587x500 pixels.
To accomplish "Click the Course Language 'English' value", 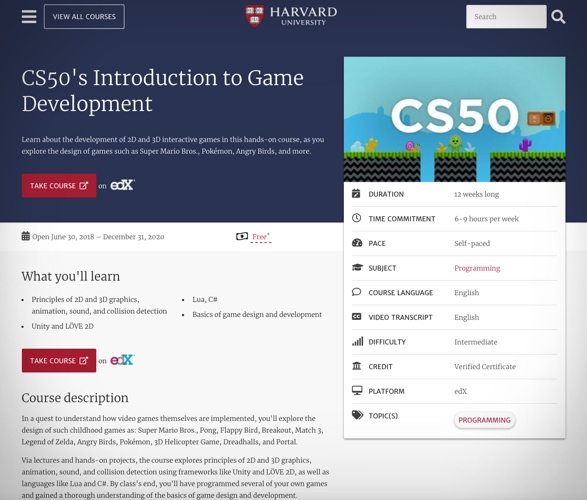I will pyautogui.click(x=466, y=293).
